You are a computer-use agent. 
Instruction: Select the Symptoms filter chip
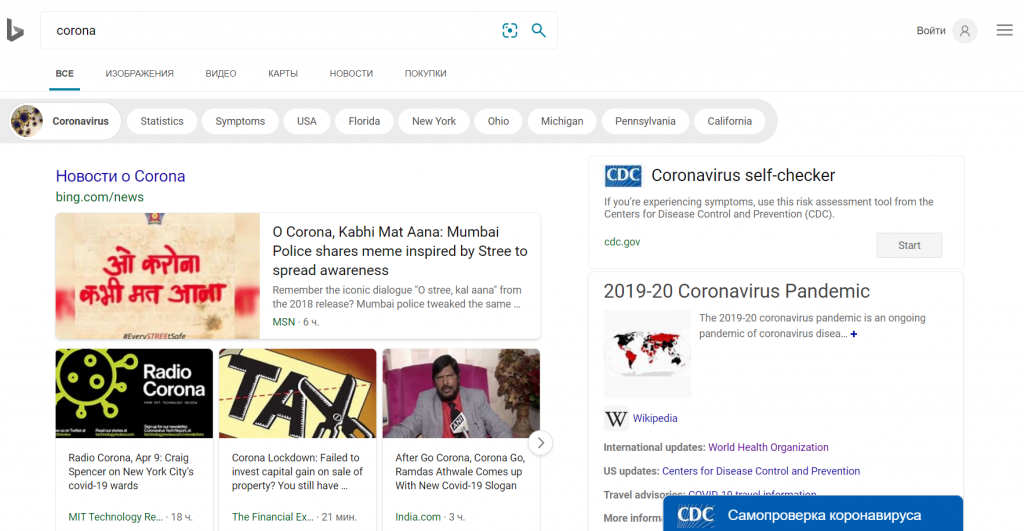click(240, 121)
